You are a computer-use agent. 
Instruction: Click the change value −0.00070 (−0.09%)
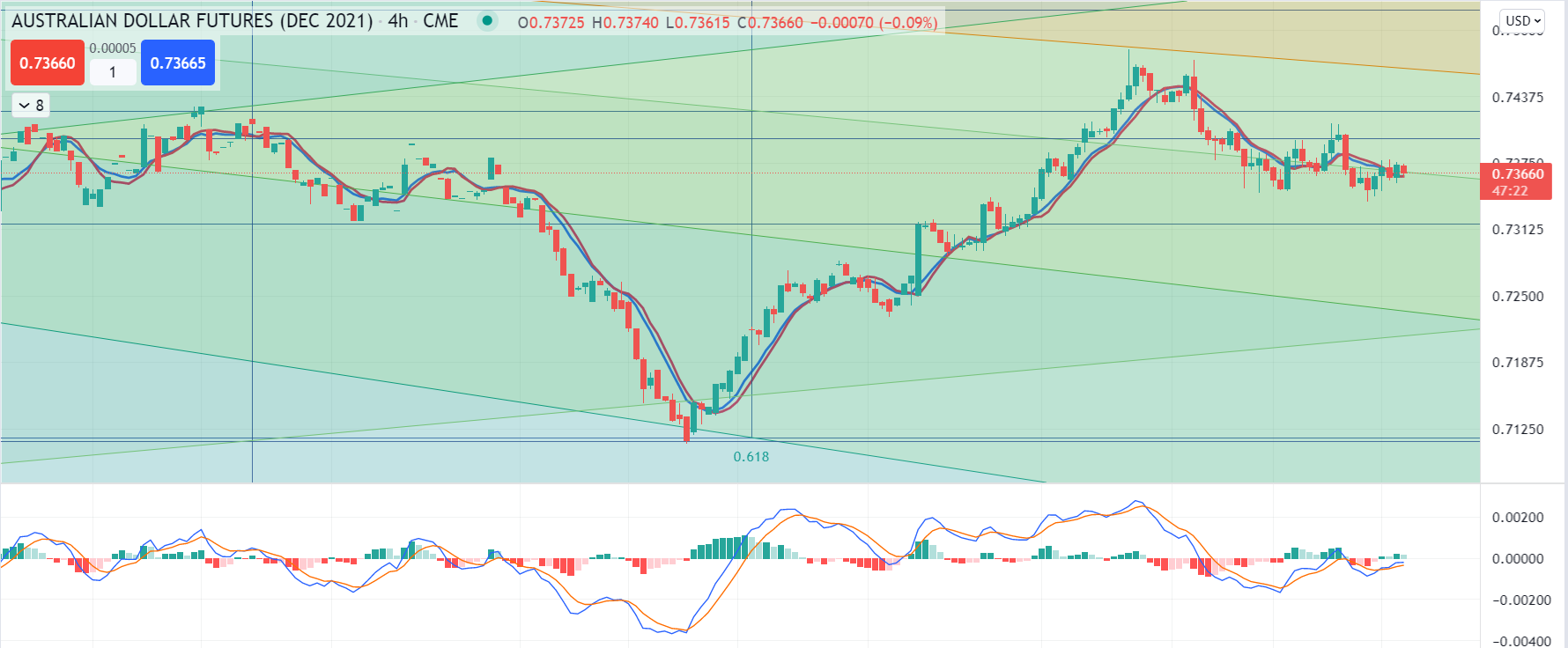(874, 23)
